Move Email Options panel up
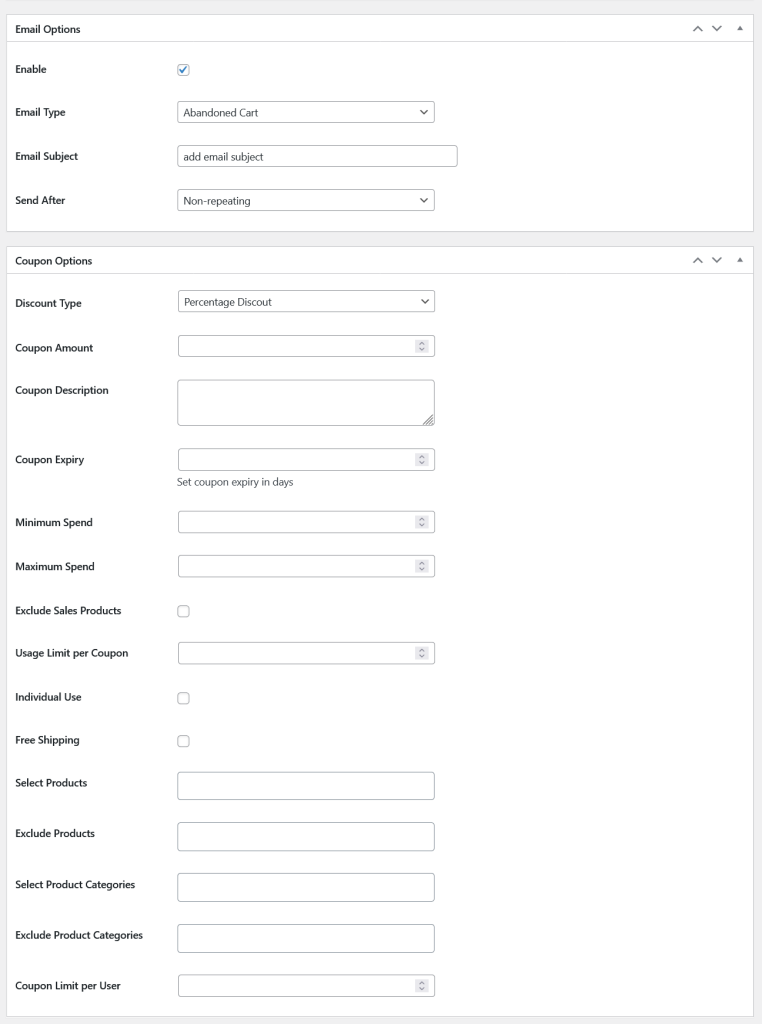 (x=698, y=29)
